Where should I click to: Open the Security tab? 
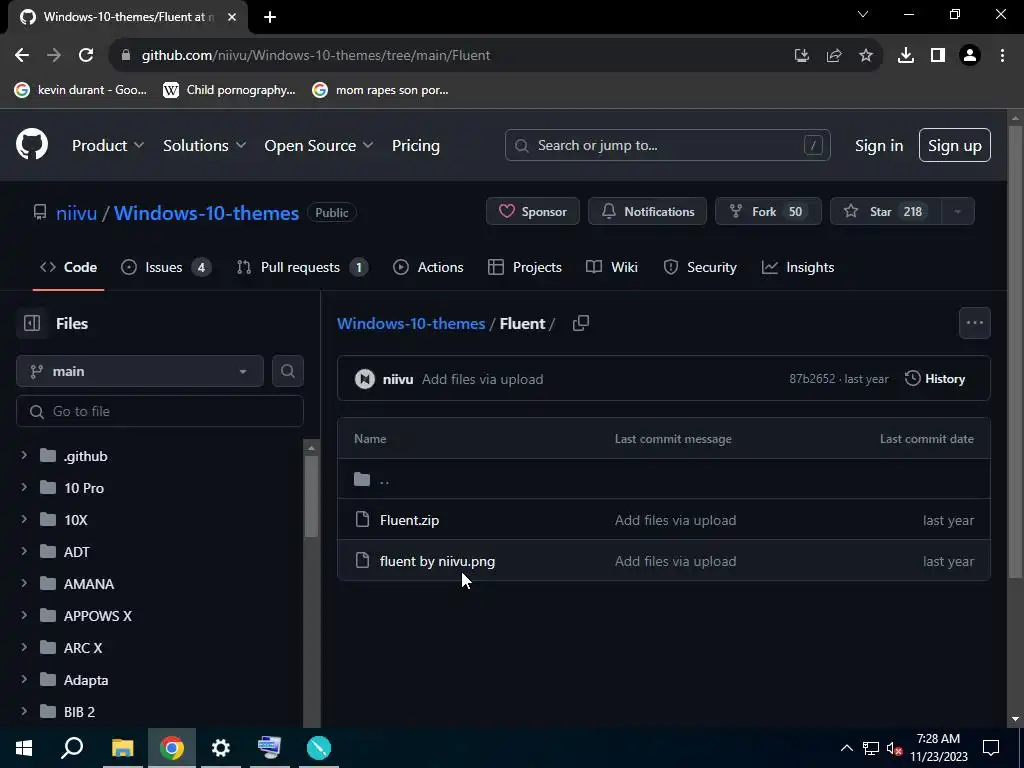[x=699, y=267]
